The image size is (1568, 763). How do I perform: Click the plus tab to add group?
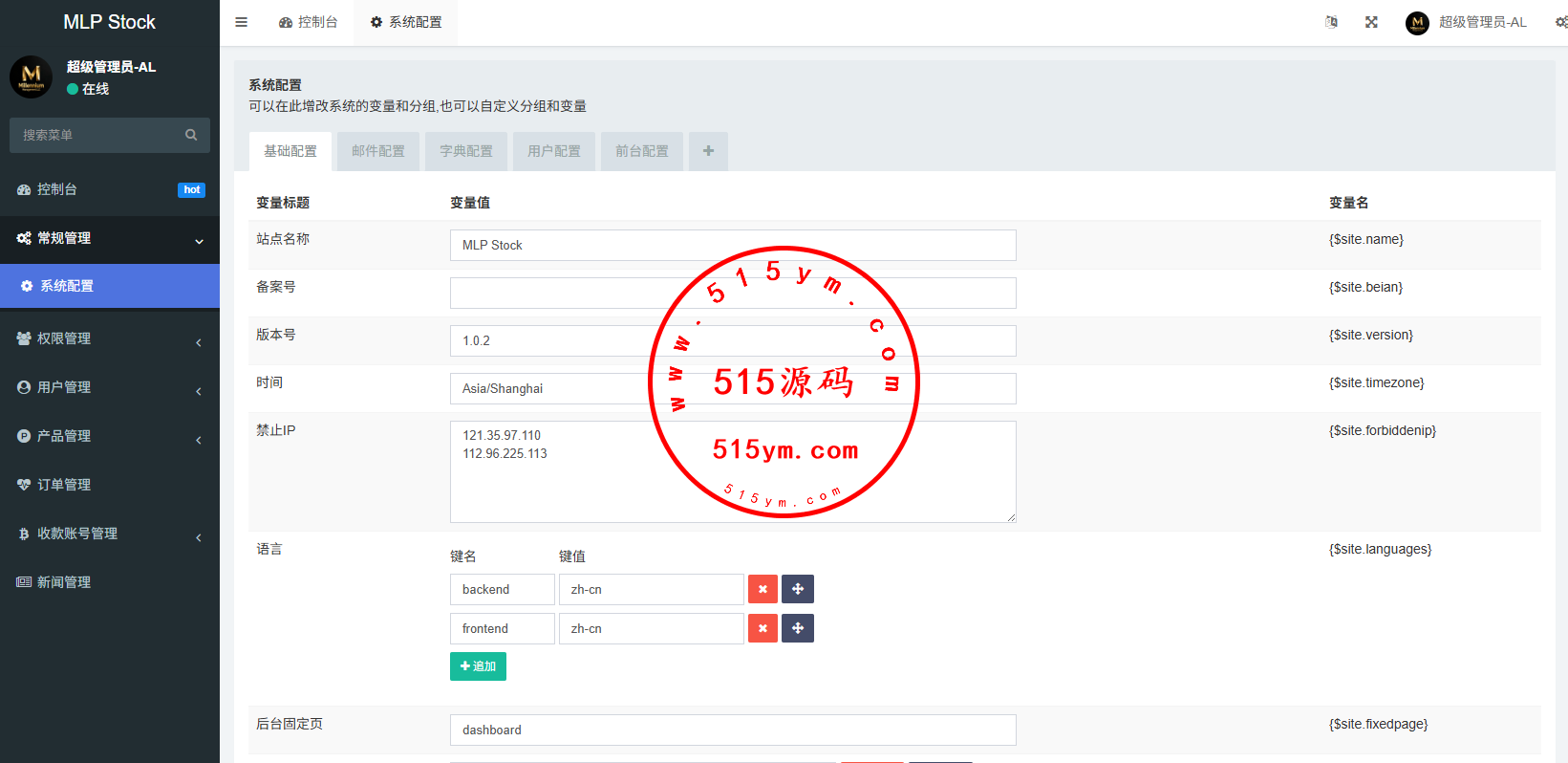[x=708, y=151]
